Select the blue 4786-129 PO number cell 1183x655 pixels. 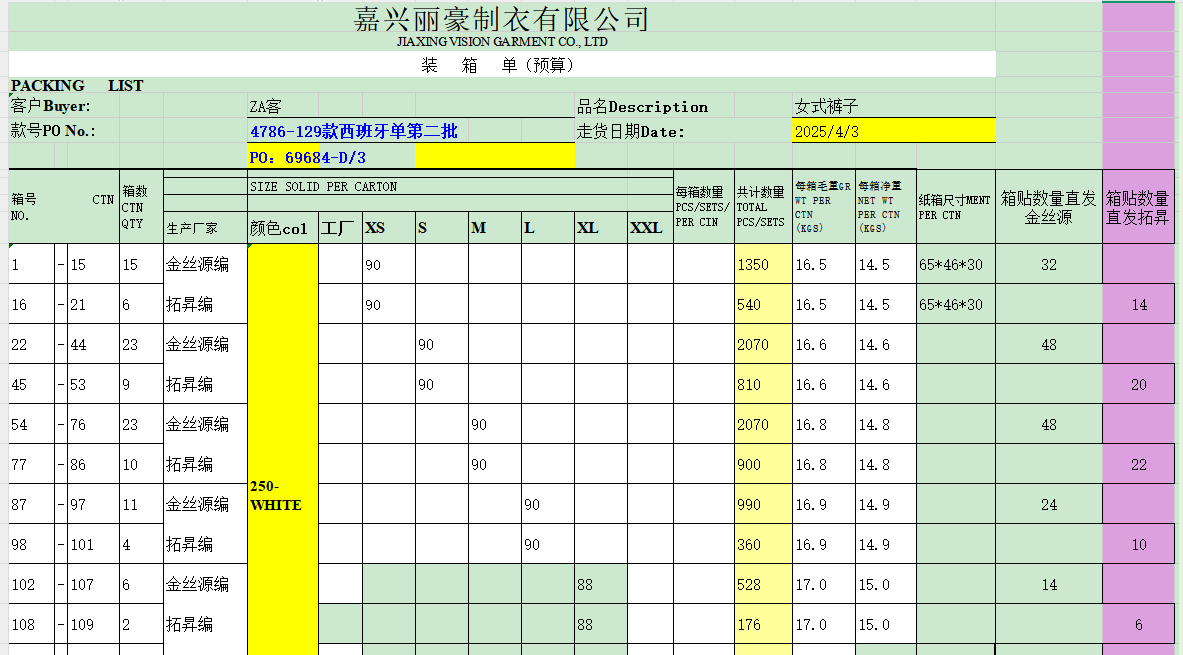[x=354, y=131]
